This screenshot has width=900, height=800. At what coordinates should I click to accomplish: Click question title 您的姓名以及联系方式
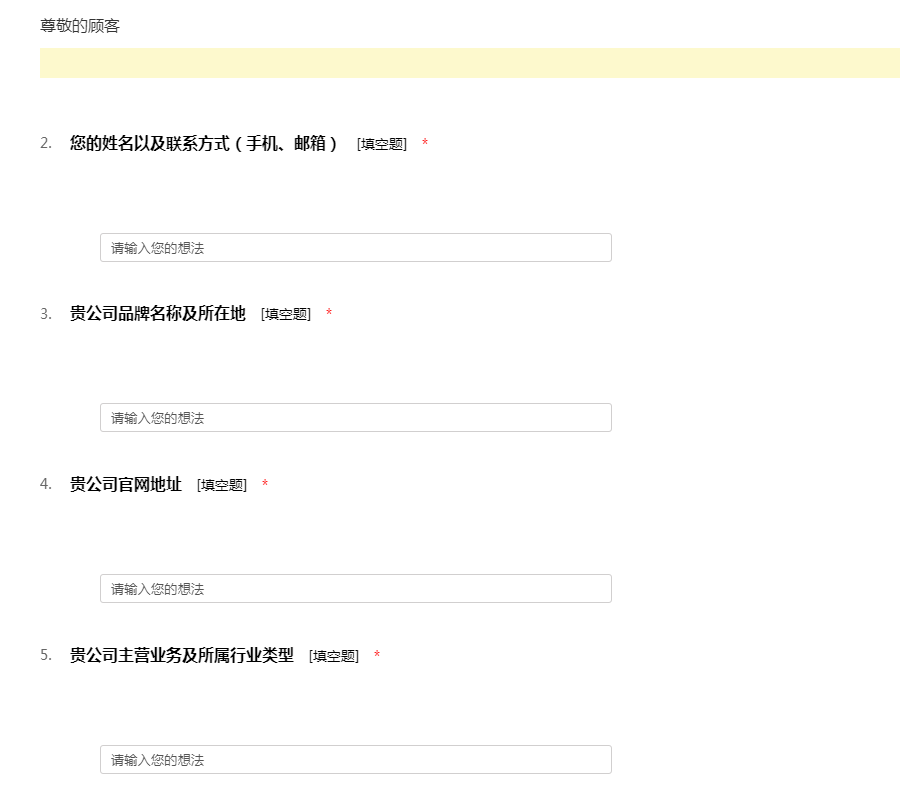click(205, 143)
